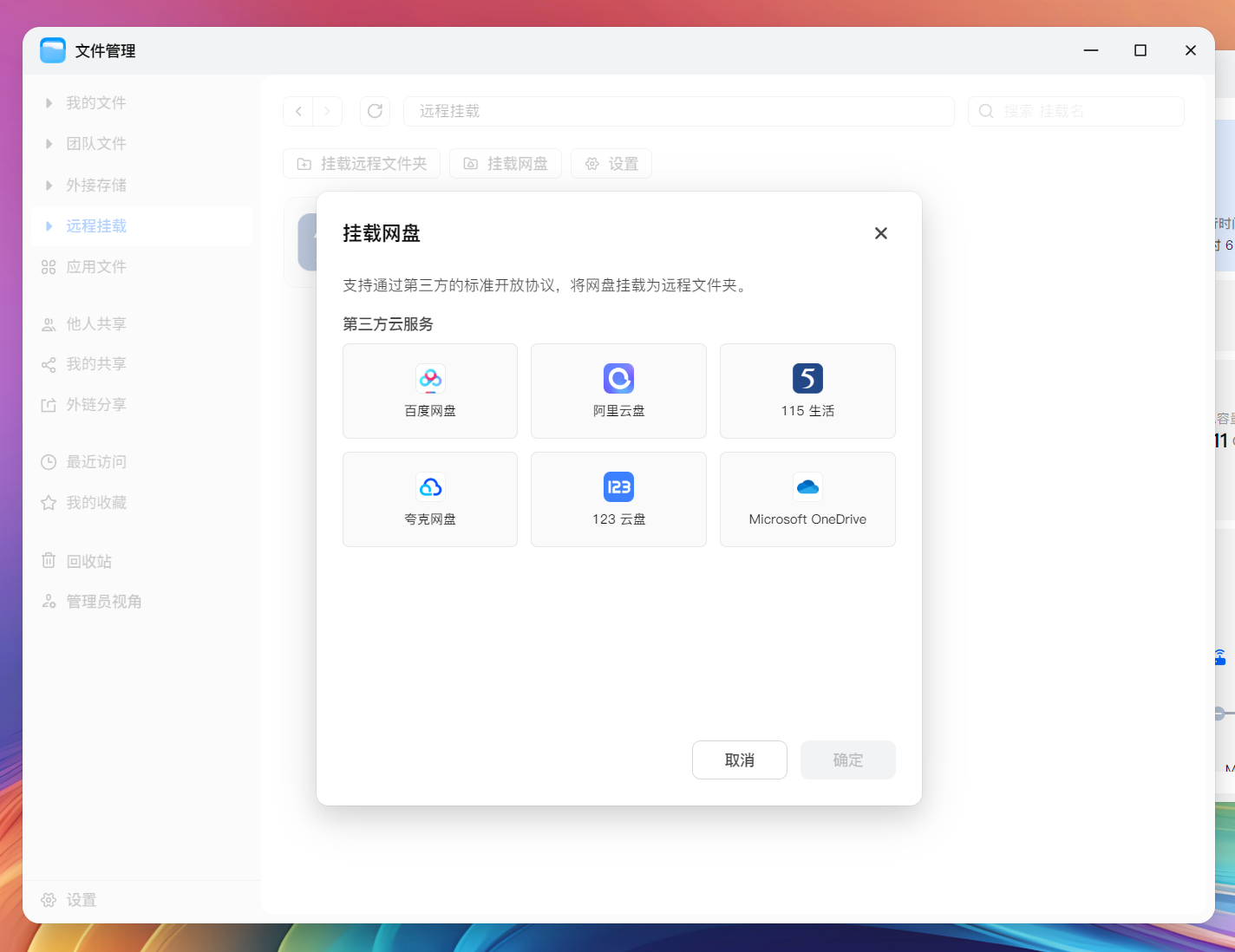This screenshot has height=952, width=1235.
Task: Click the 搜索 挂载名 search box
Action: 1076,111
